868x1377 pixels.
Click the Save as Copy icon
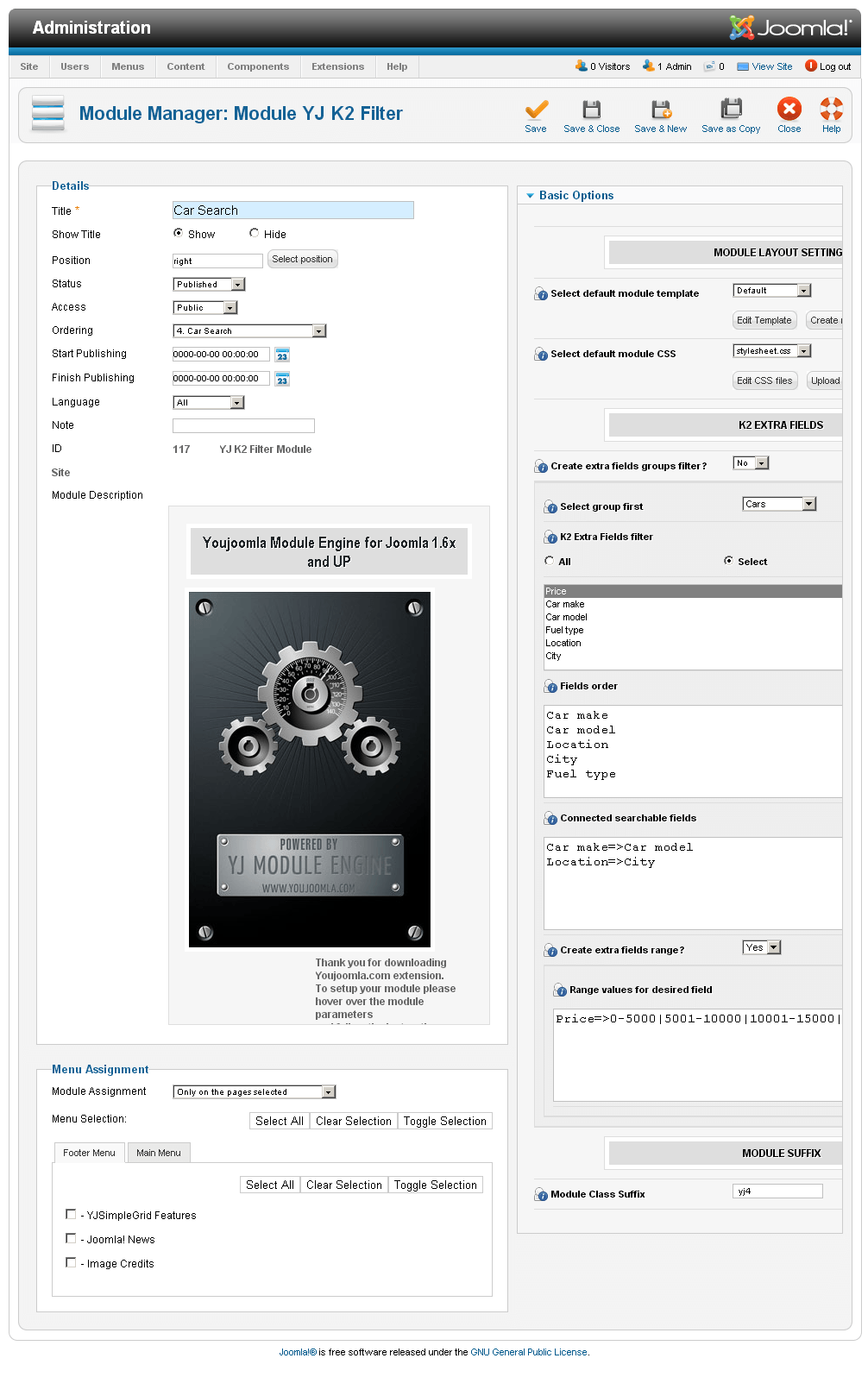click(x=731, y=110)
